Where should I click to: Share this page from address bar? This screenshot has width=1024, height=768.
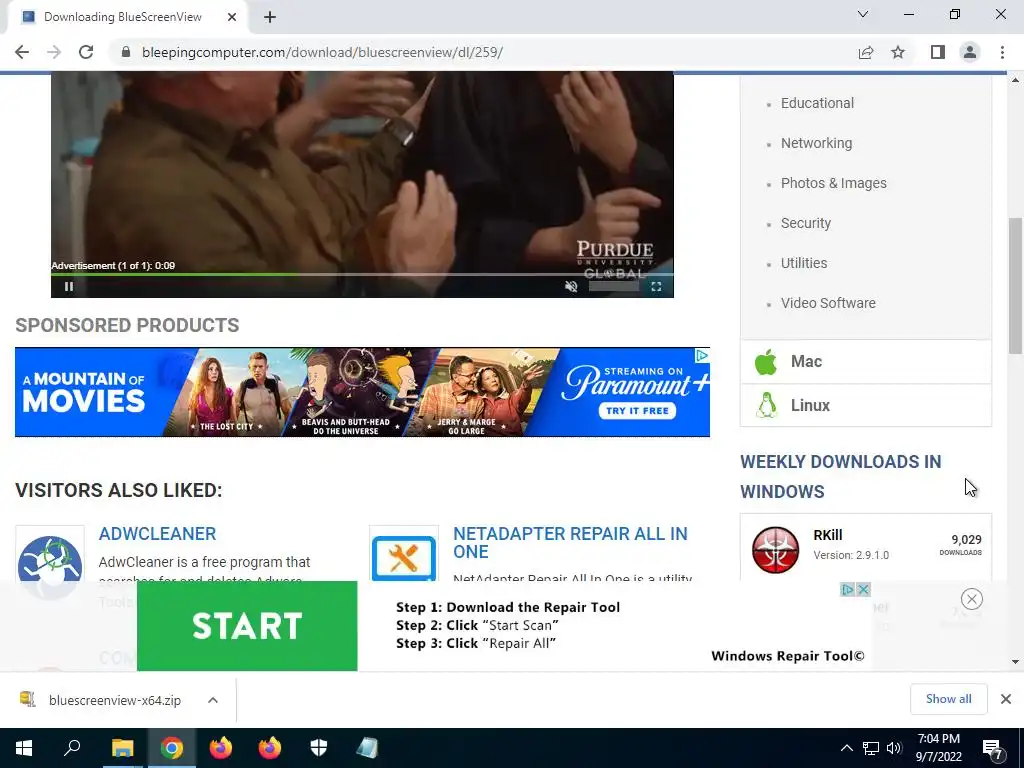click(x=866, y=52)
